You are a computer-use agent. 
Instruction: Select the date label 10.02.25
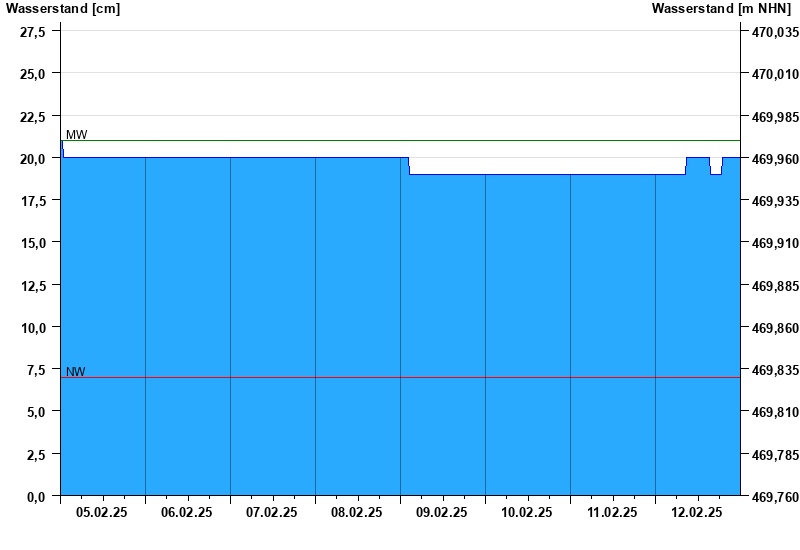[x=527, y=512]
